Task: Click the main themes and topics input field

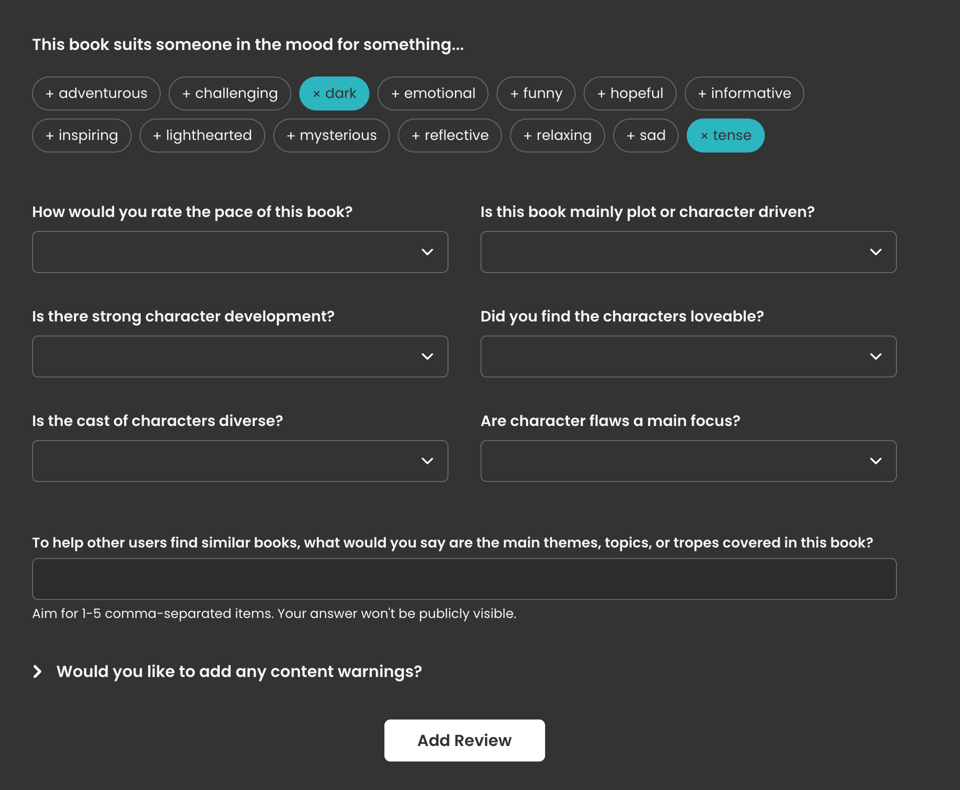Action: point(464,579)
